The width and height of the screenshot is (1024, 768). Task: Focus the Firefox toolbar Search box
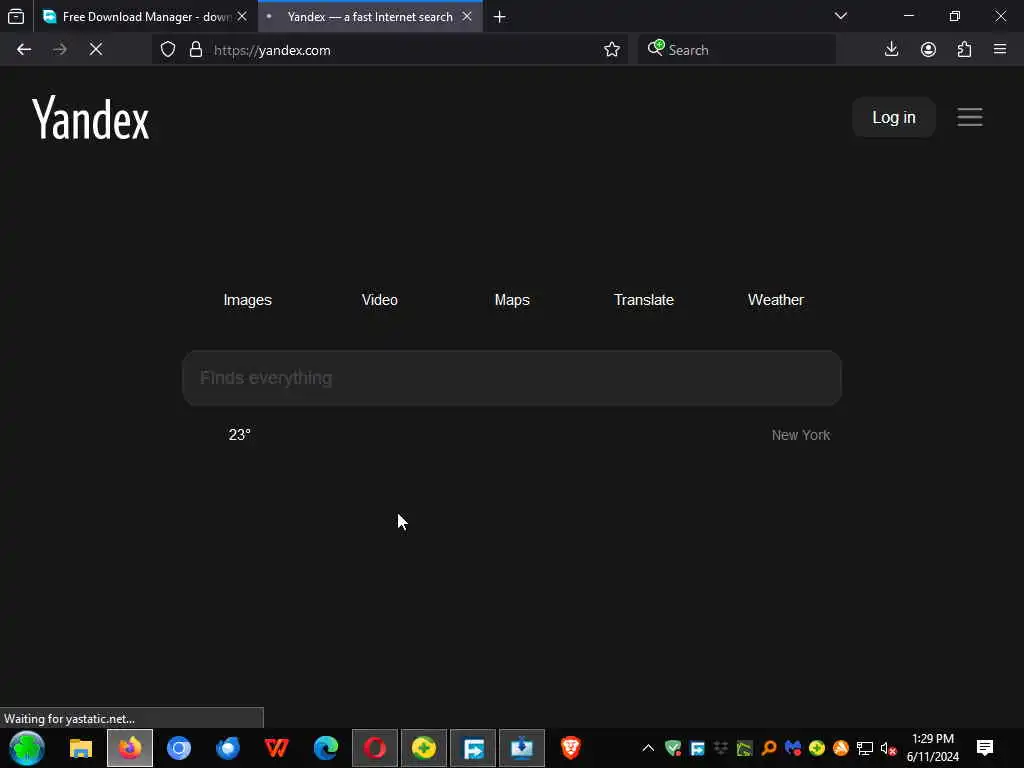[x=737, y=50]
